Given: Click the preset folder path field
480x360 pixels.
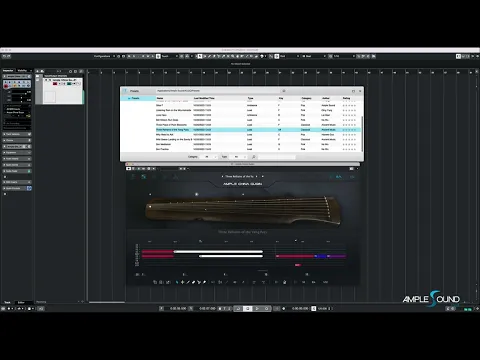Looking at the screenshot, I should coord(218,91).
